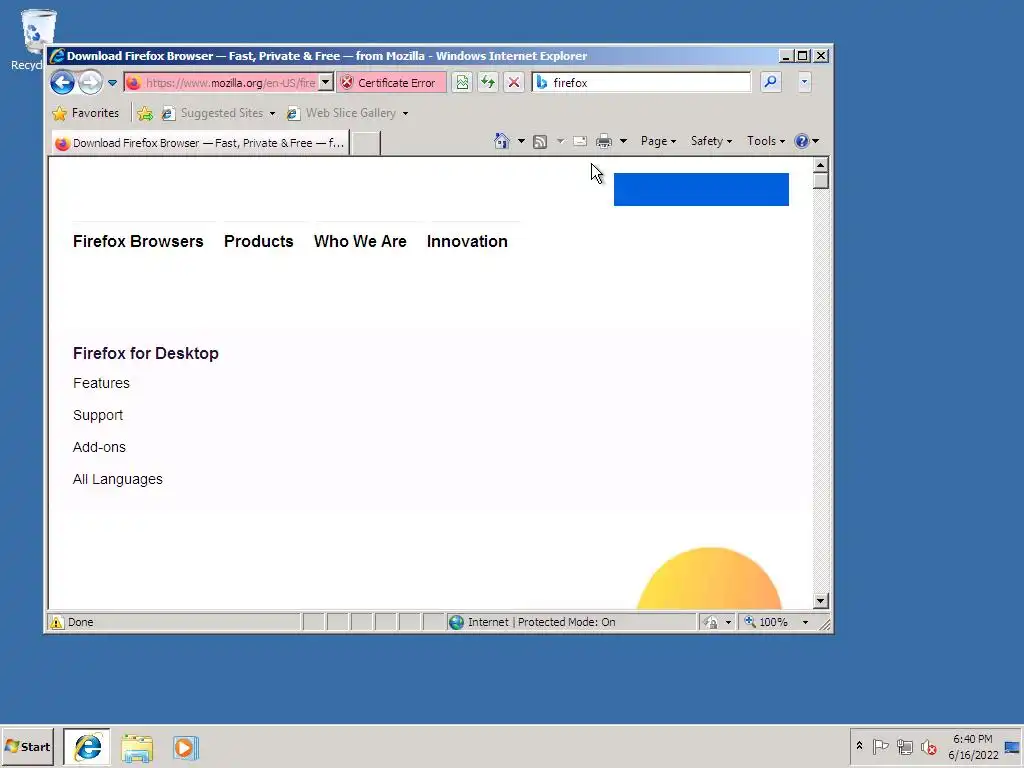The height and width of the screenshot is (768, 1024).
Task: Click the Show Desktop tray button
Action: point(1012,746)
